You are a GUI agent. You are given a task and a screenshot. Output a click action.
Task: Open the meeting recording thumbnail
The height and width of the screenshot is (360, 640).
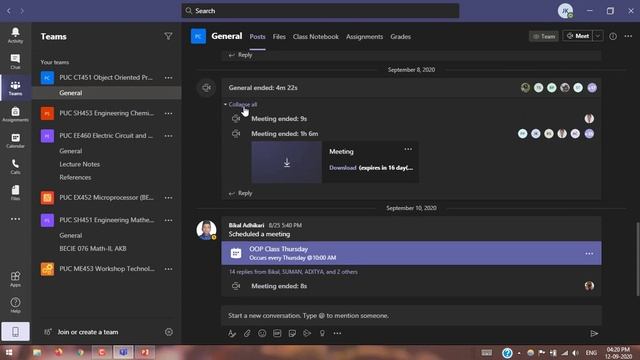287,162
